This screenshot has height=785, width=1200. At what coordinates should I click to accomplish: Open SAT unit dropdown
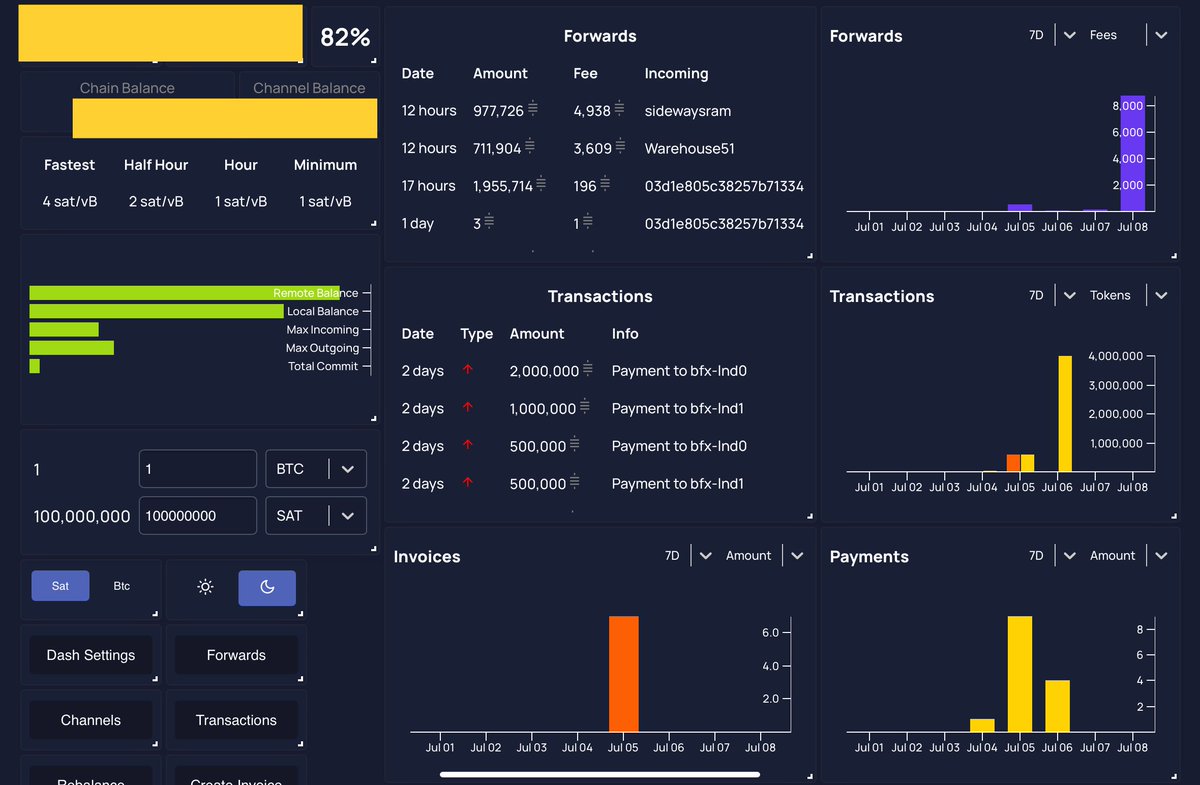point(316,516)
